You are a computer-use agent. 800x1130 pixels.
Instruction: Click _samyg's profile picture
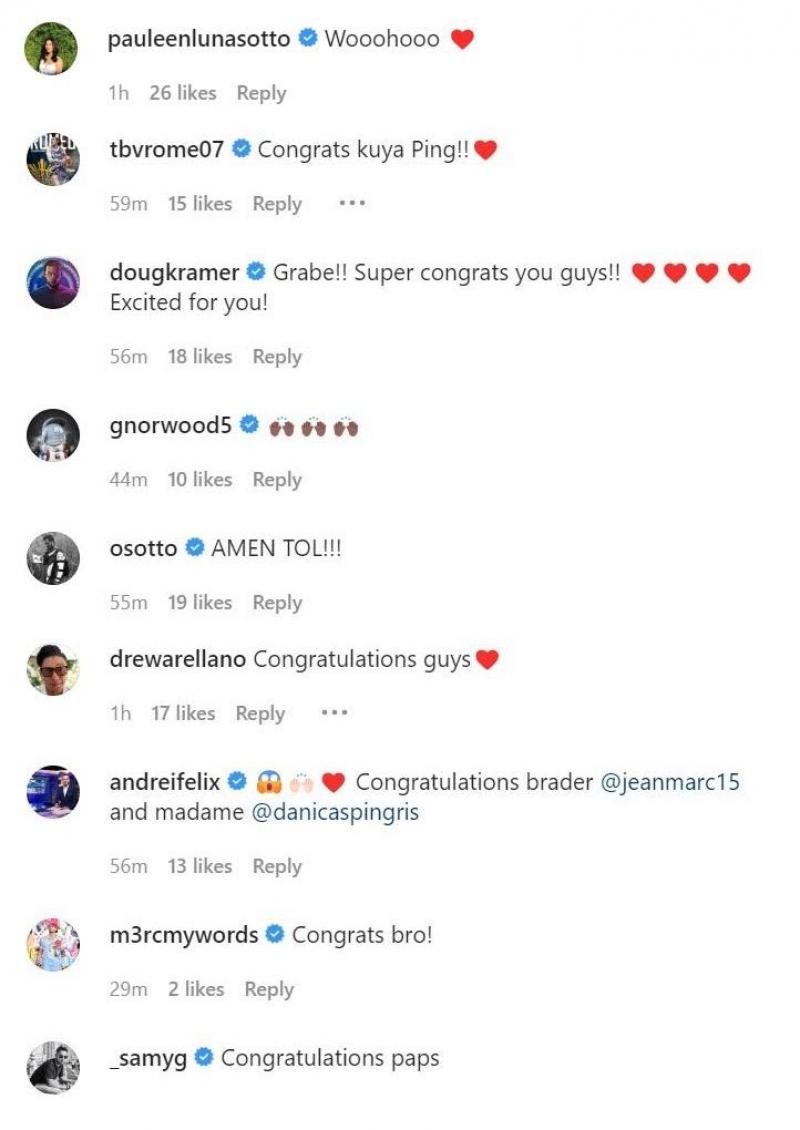tap(52, 1067)
